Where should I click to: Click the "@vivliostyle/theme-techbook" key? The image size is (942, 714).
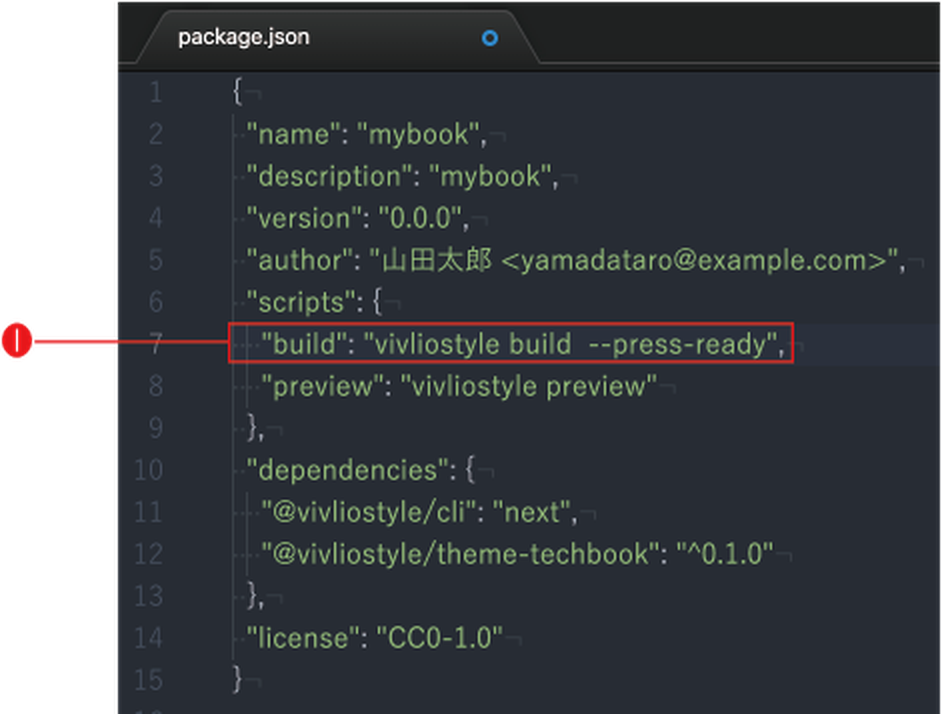[461, 554]
